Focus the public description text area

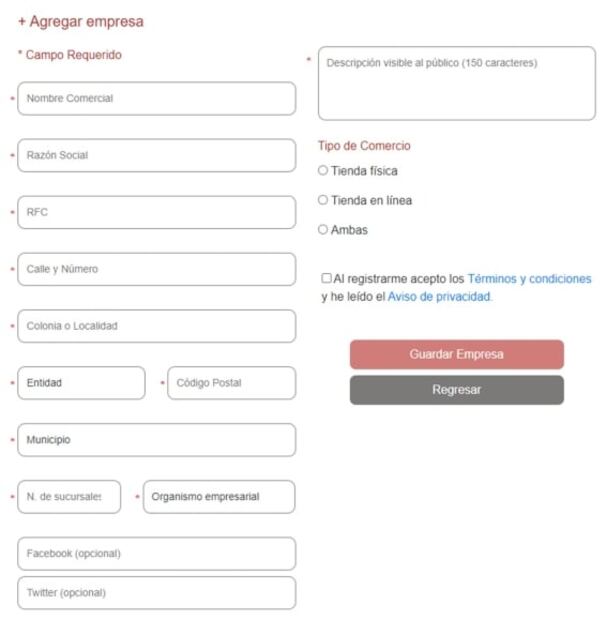tap(456, 84)
